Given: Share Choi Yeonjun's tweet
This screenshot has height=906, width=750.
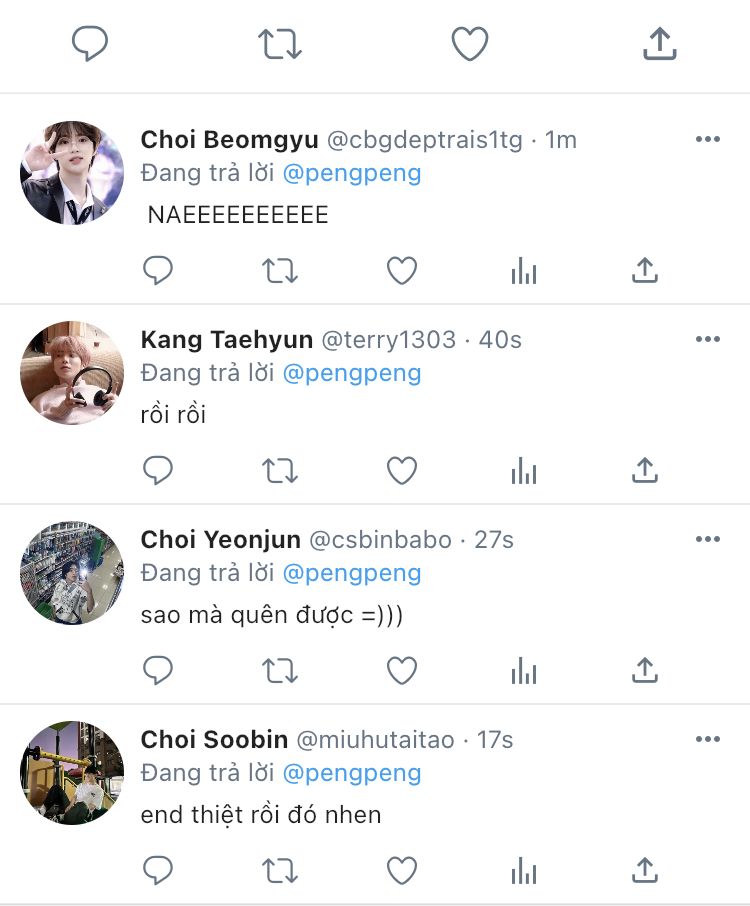Looking at the screenshot, I should pyautogui.click(x=645, y=670).
